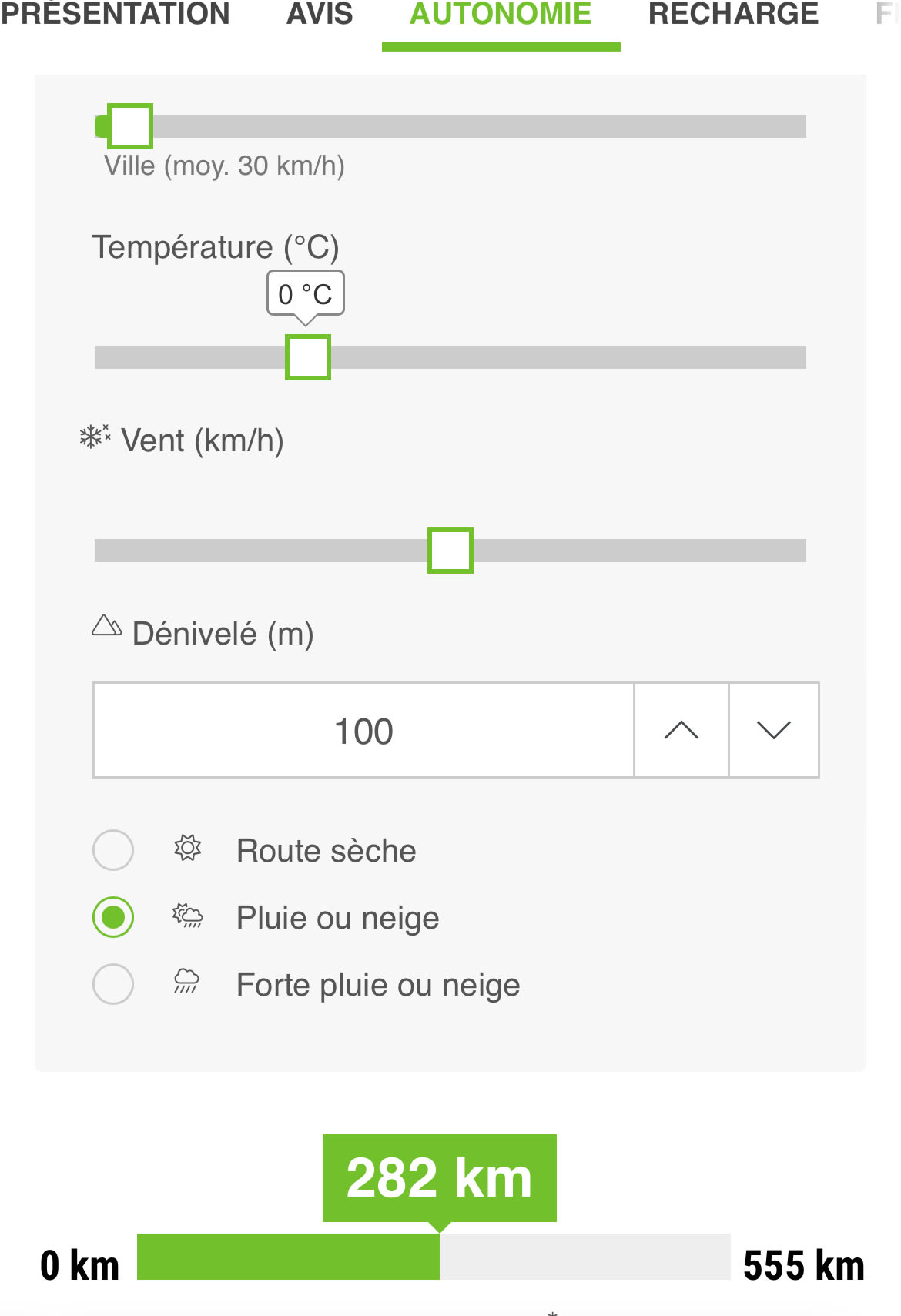The image size is (901, 1316).
Task: Click the rain cloud icon for Pluie ou neige
Action: (x=187, y=916)
